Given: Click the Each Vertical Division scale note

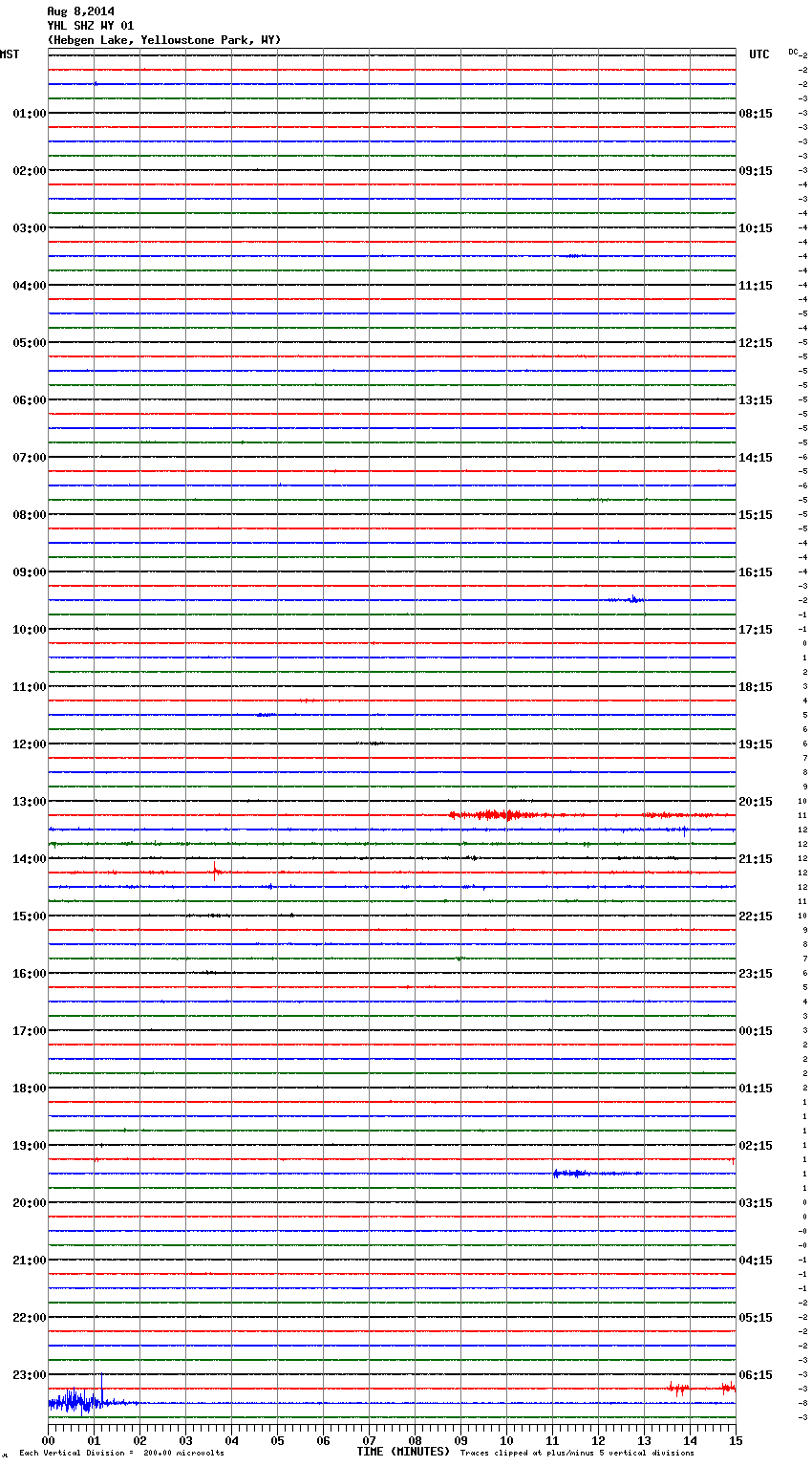Looking at the screenshot, I should (121, 1454).
